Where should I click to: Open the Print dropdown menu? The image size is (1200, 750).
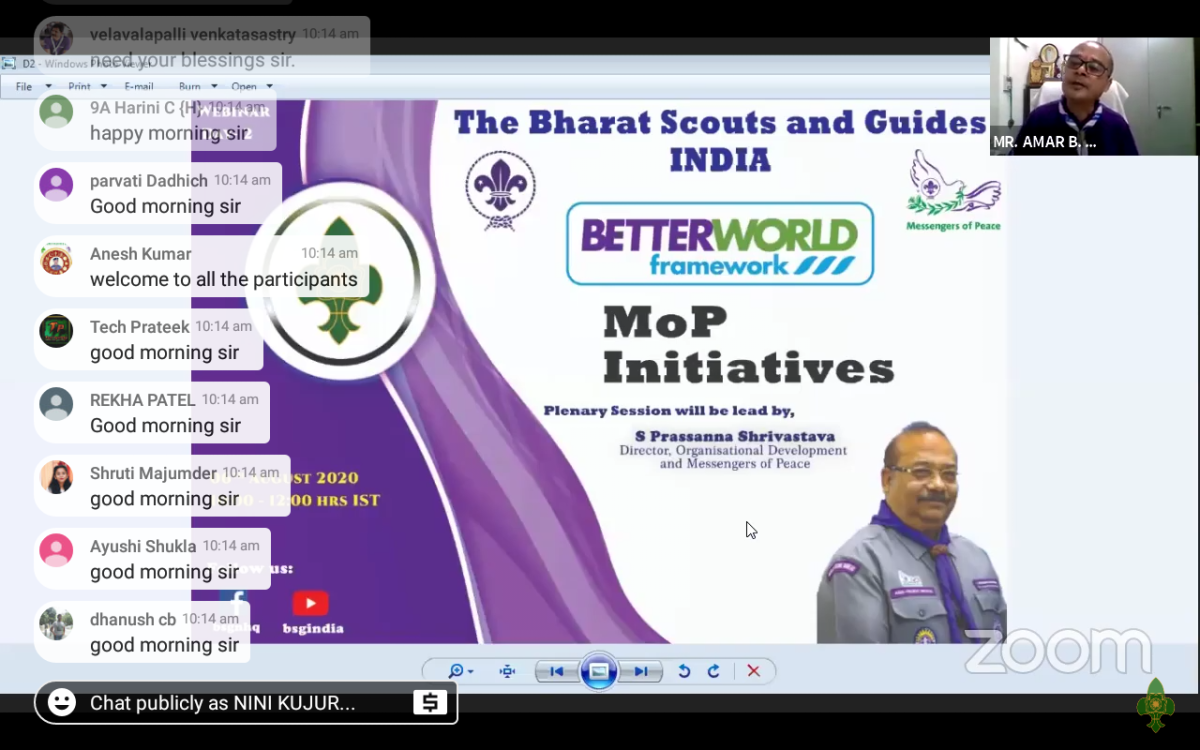coord(104,86)
